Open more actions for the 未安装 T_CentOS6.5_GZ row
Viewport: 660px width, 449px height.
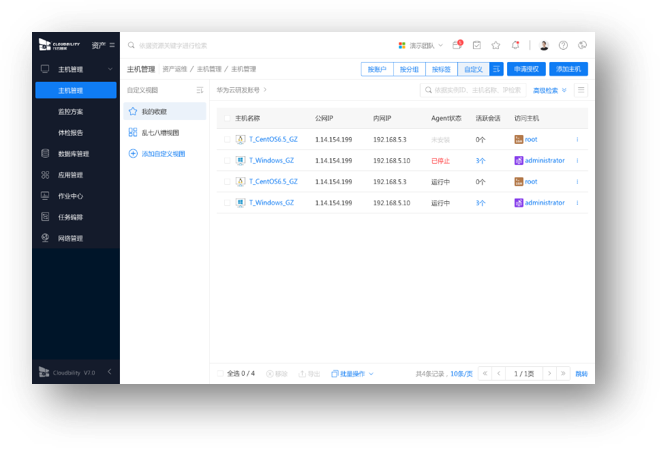(x=577, y=139)
